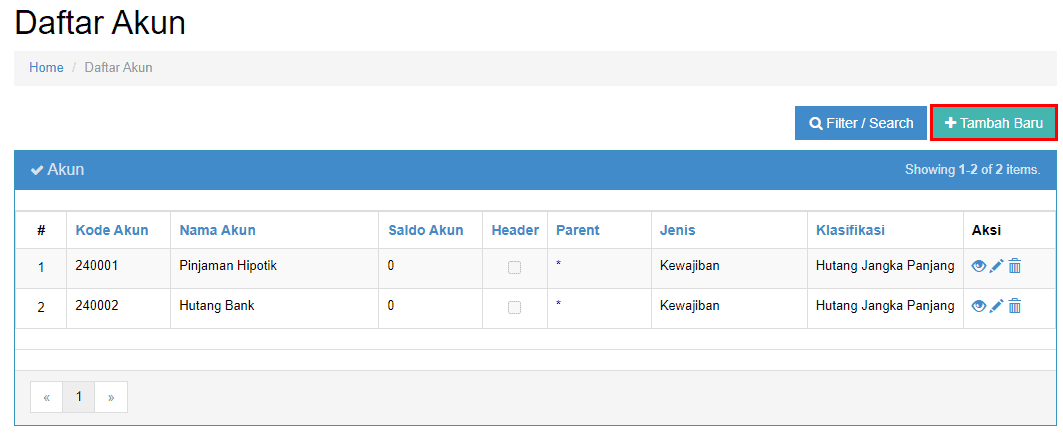Sort table by Nama Akun column
The image size is (1063, 442).
[218, 230]
